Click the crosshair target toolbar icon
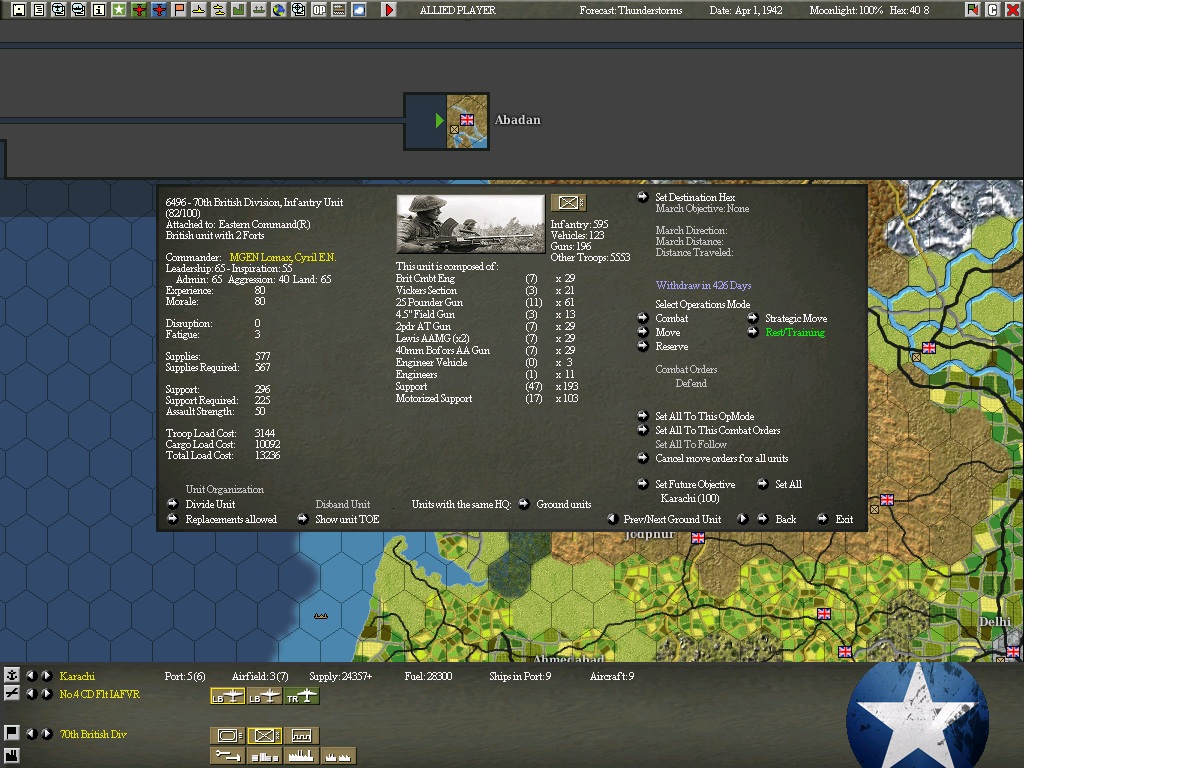Image resolution: width=1190 pixels, height=768 pixels. (299, 10)
